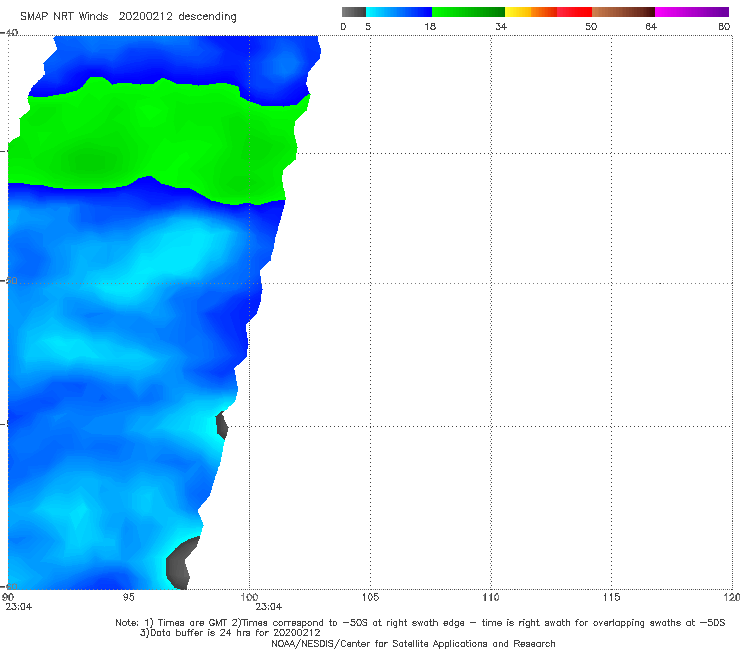Click the longitude axis label "120"
This screenshot has width=740, height=650.
[x=732, y=598]
